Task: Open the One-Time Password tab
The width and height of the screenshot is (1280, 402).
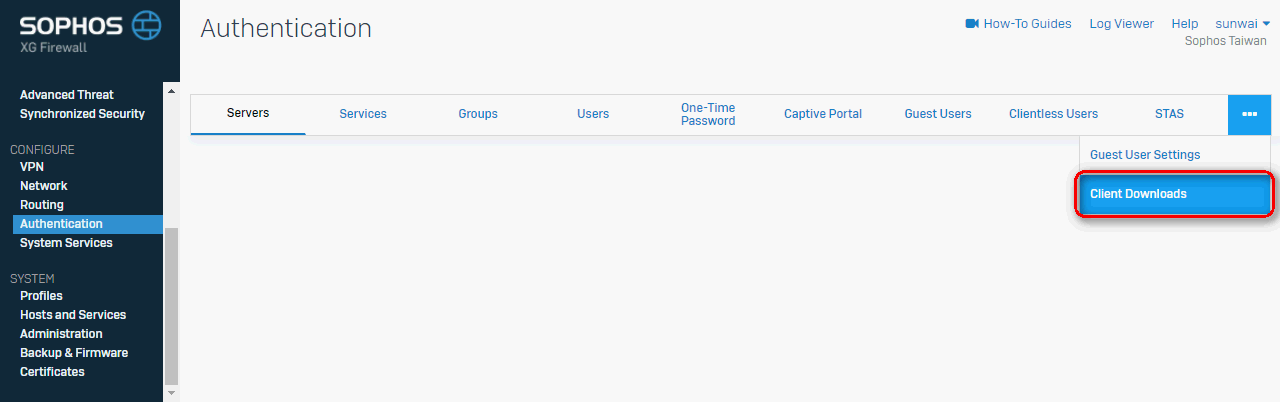Action: [x=708, y=114]
